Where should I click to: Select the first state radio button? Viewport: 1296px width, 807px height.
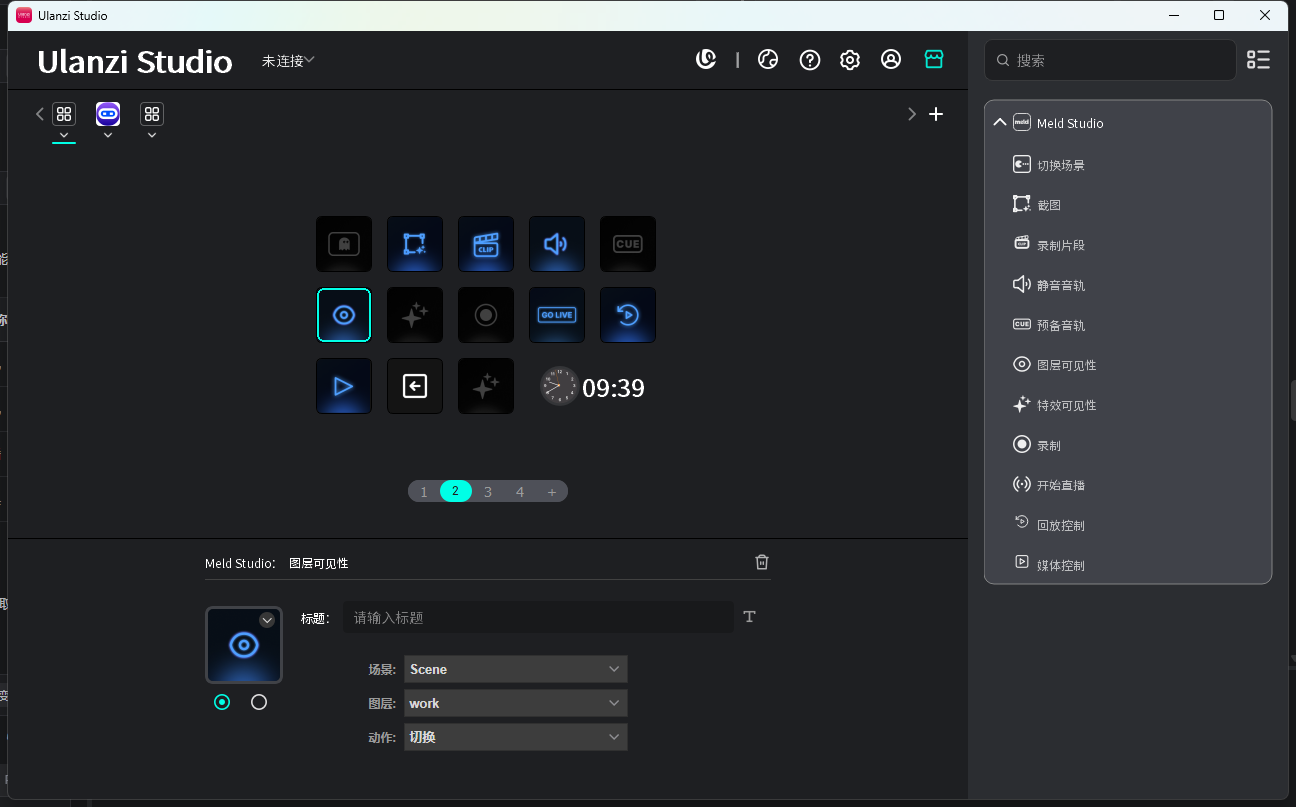pyautogui.click(x=222, y=702)
